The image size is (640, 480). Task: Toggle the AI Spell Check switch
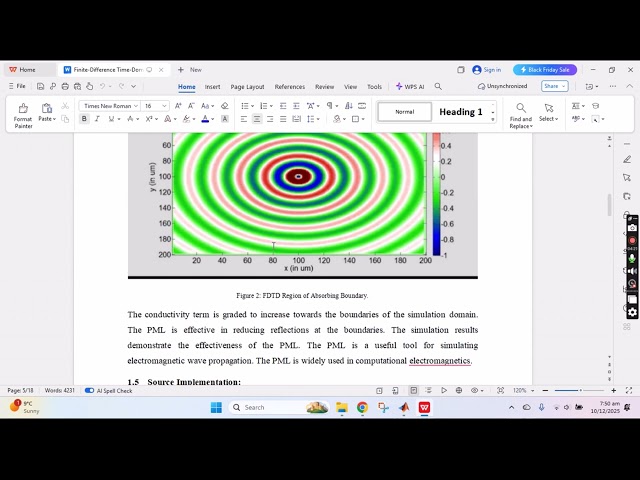click(x=89, y=391)
